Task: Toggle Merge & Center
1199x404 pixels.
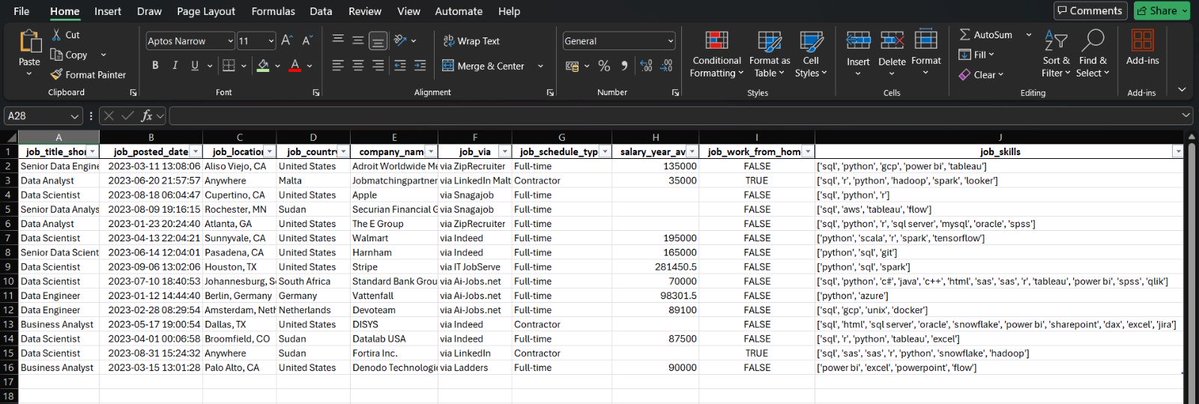Action: [484, 66]
